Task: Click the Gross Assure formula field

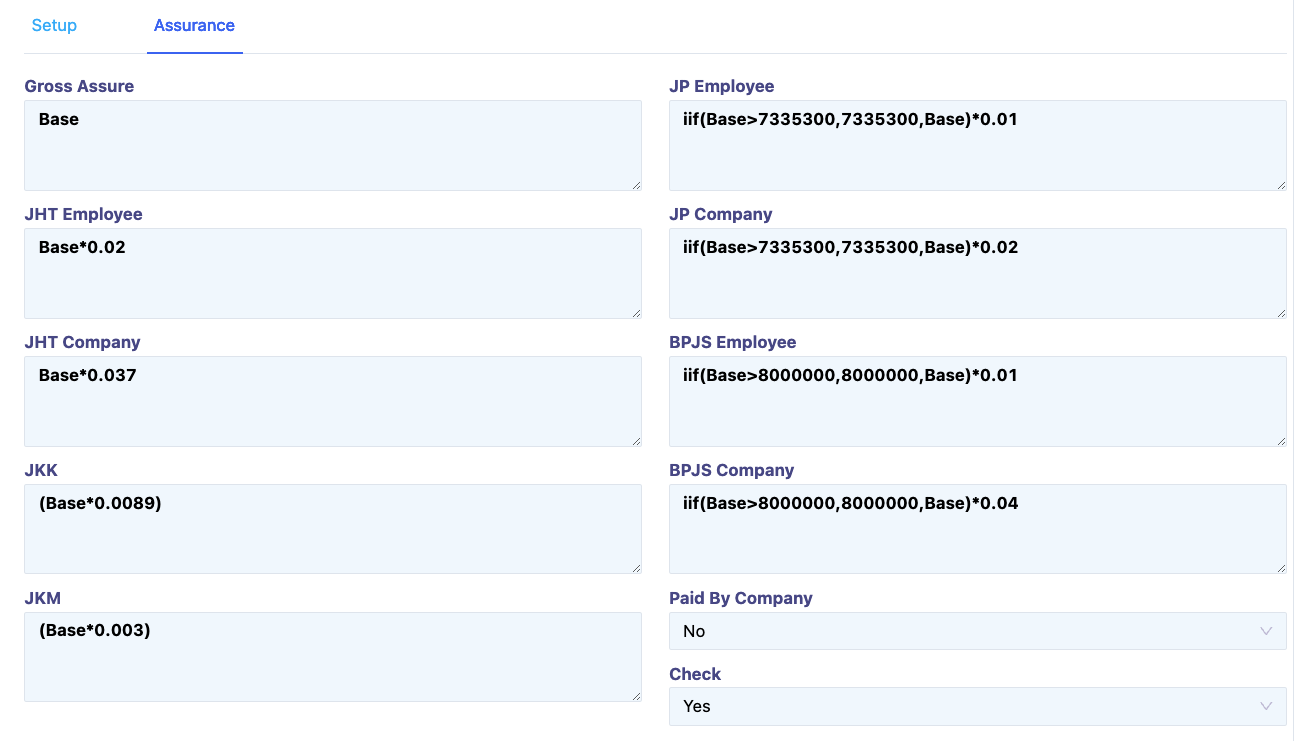Action: 332,145
